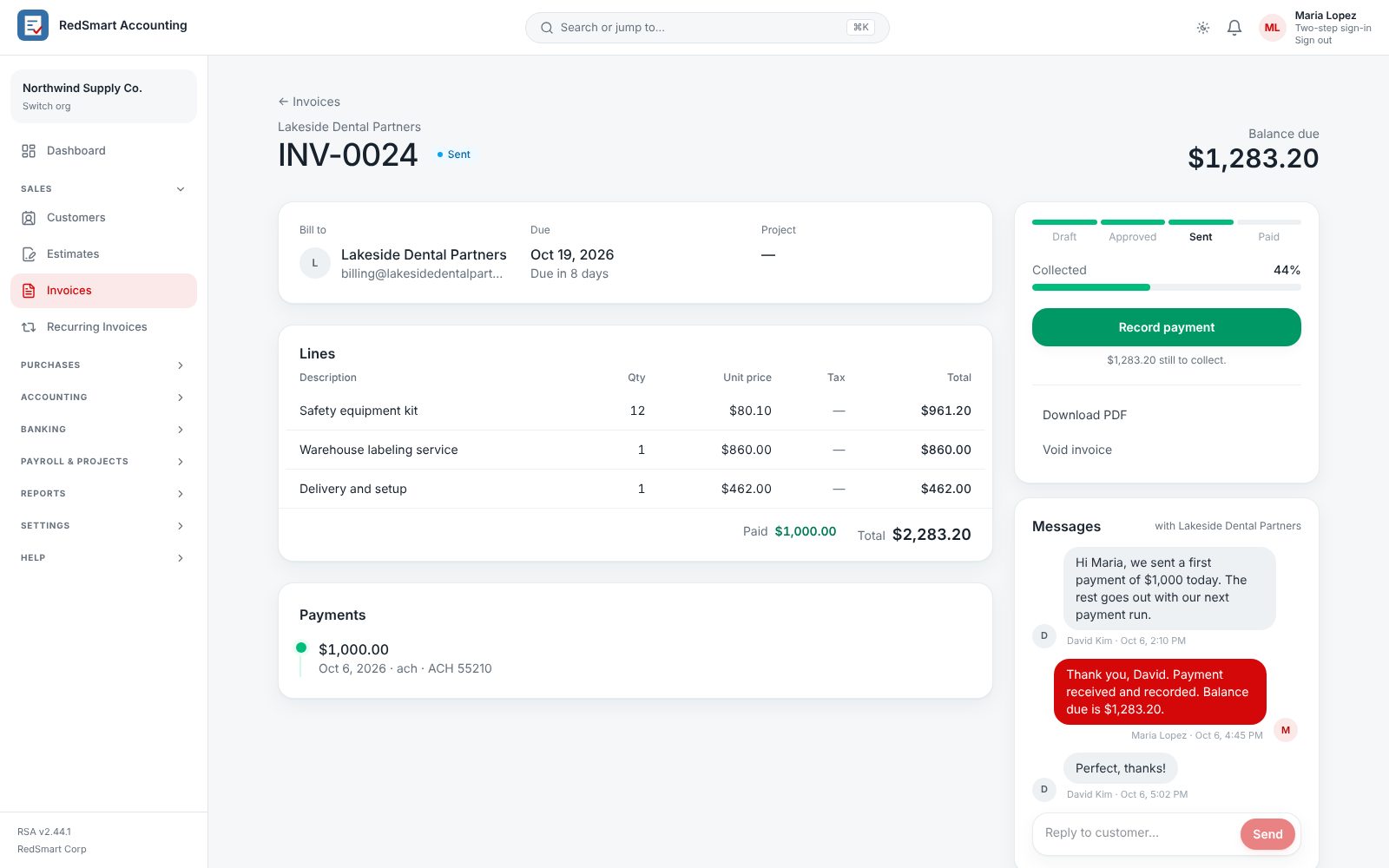Screen dimensions: 1389x868
Task: Click the RSA v2.44.1 version text
Action: pyautogui.click(x=44, y=832)
